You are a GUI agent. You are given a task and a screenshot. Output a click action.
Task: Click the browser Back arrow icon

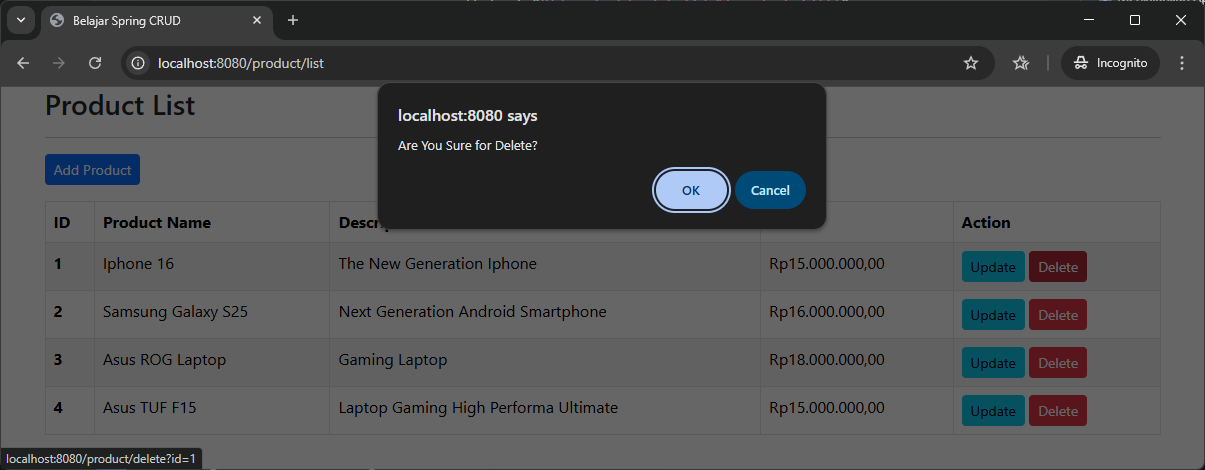[x=24, y=63]
